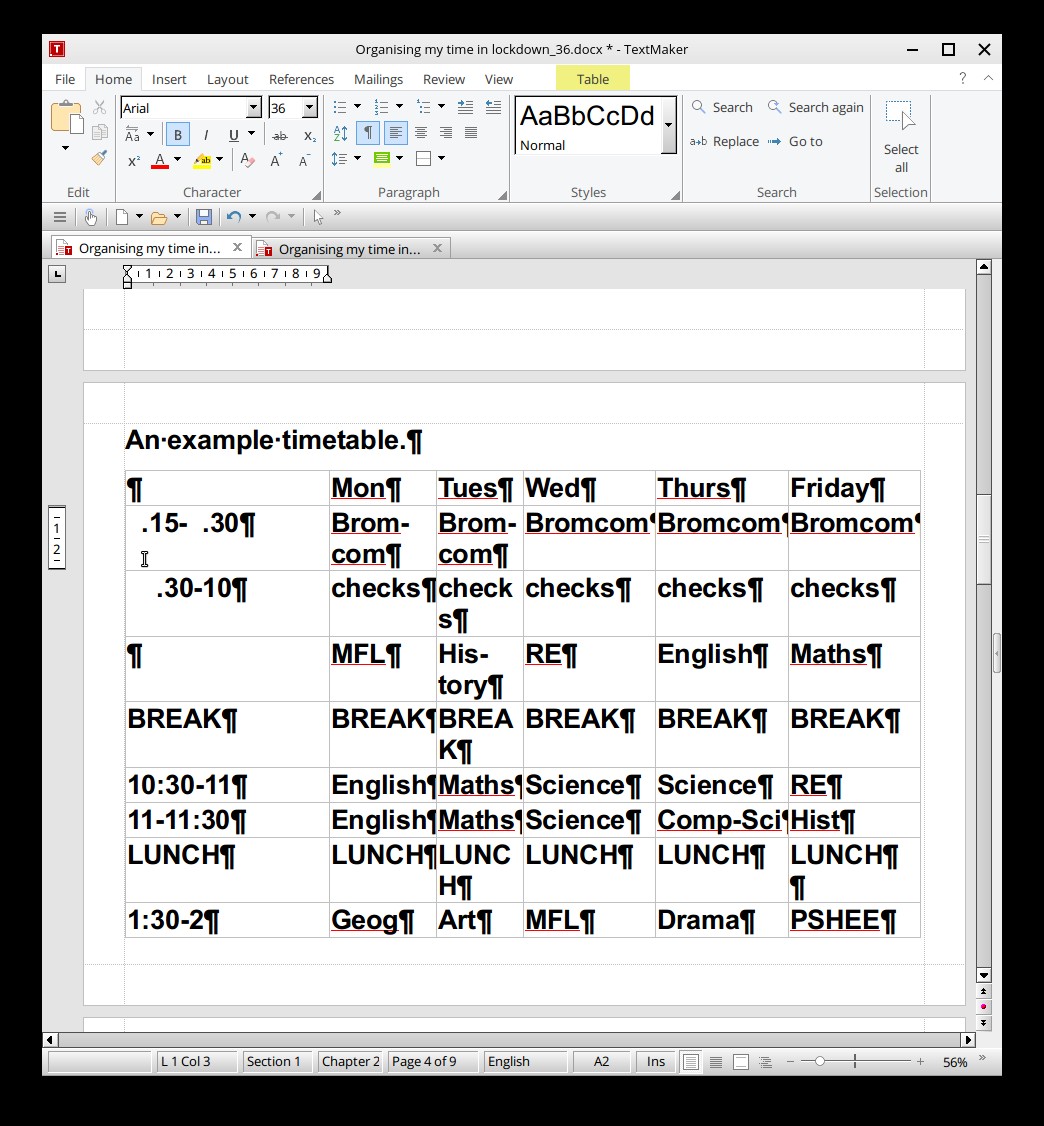Click the Format painter brush icon
The width and height of the screenshot is (1044, 1126).
[99, 158]
